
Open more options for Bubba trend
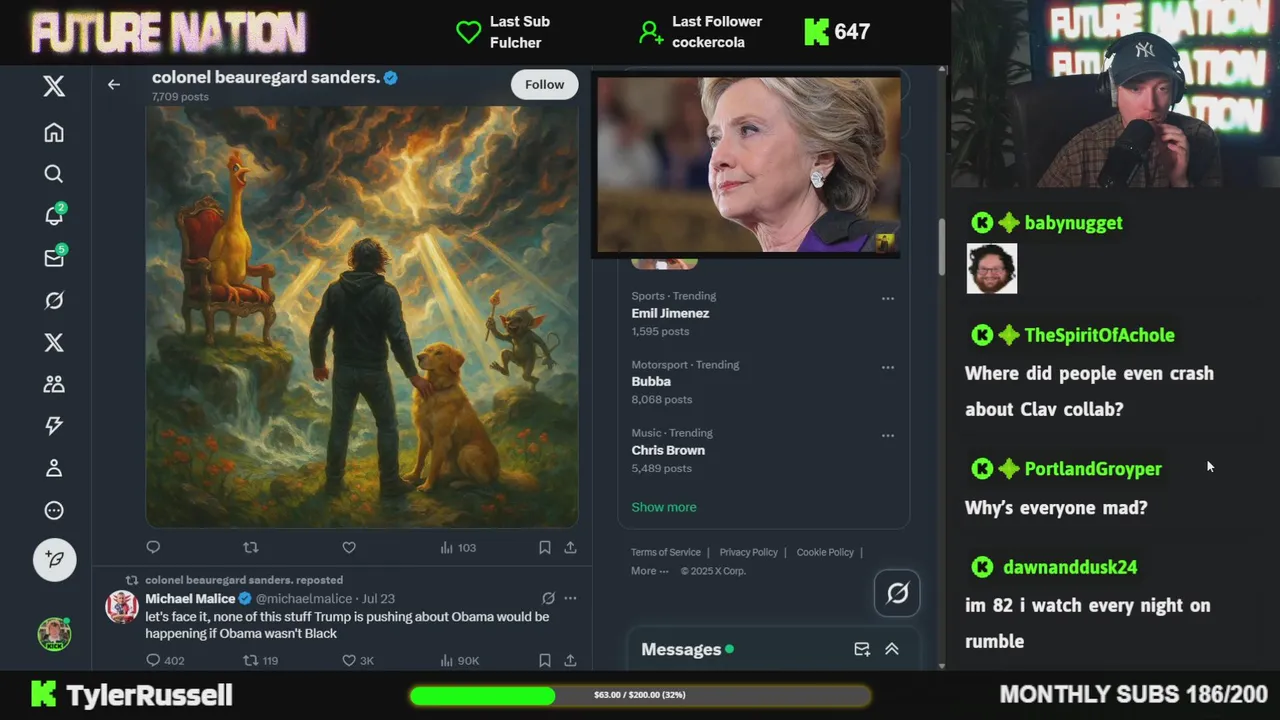click(887, 367)
